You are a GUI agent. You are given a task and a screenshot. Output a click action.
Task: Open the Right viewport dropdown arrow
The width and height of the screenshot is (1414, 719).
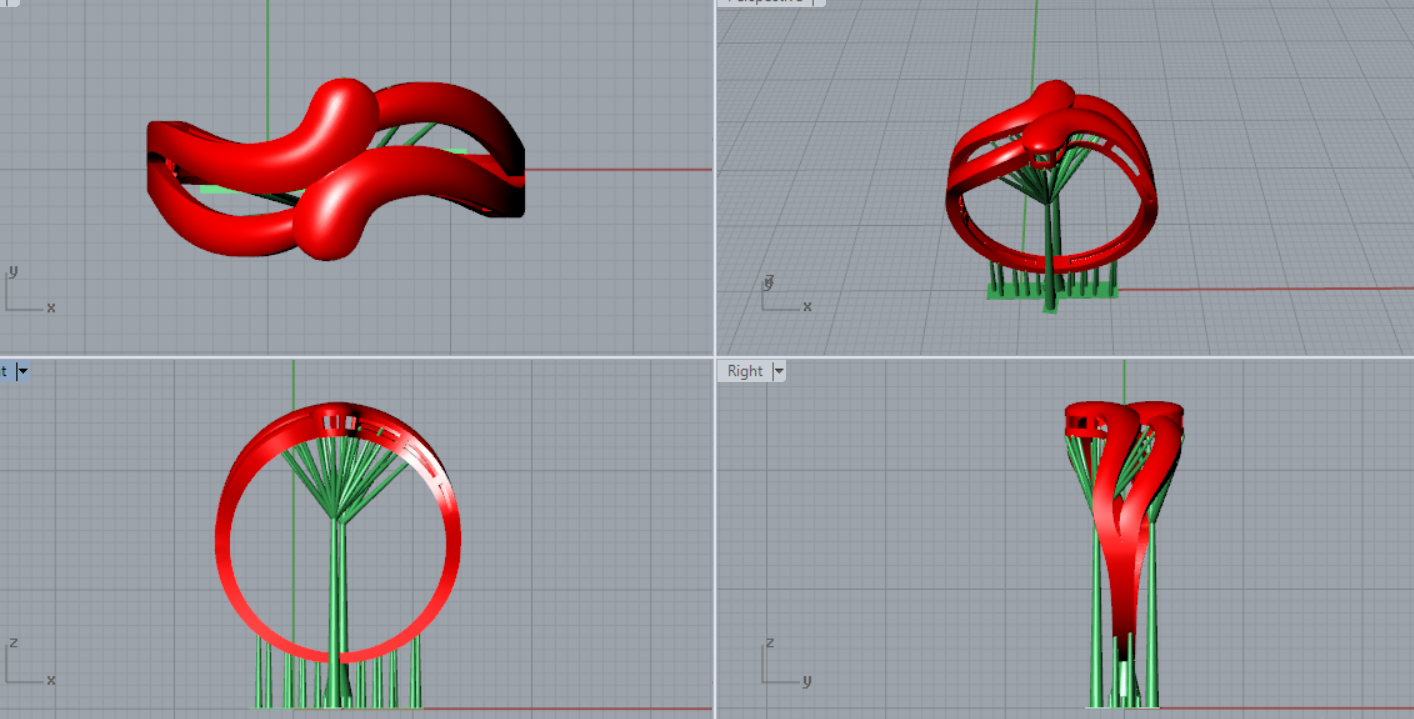[x=779, y=372]
